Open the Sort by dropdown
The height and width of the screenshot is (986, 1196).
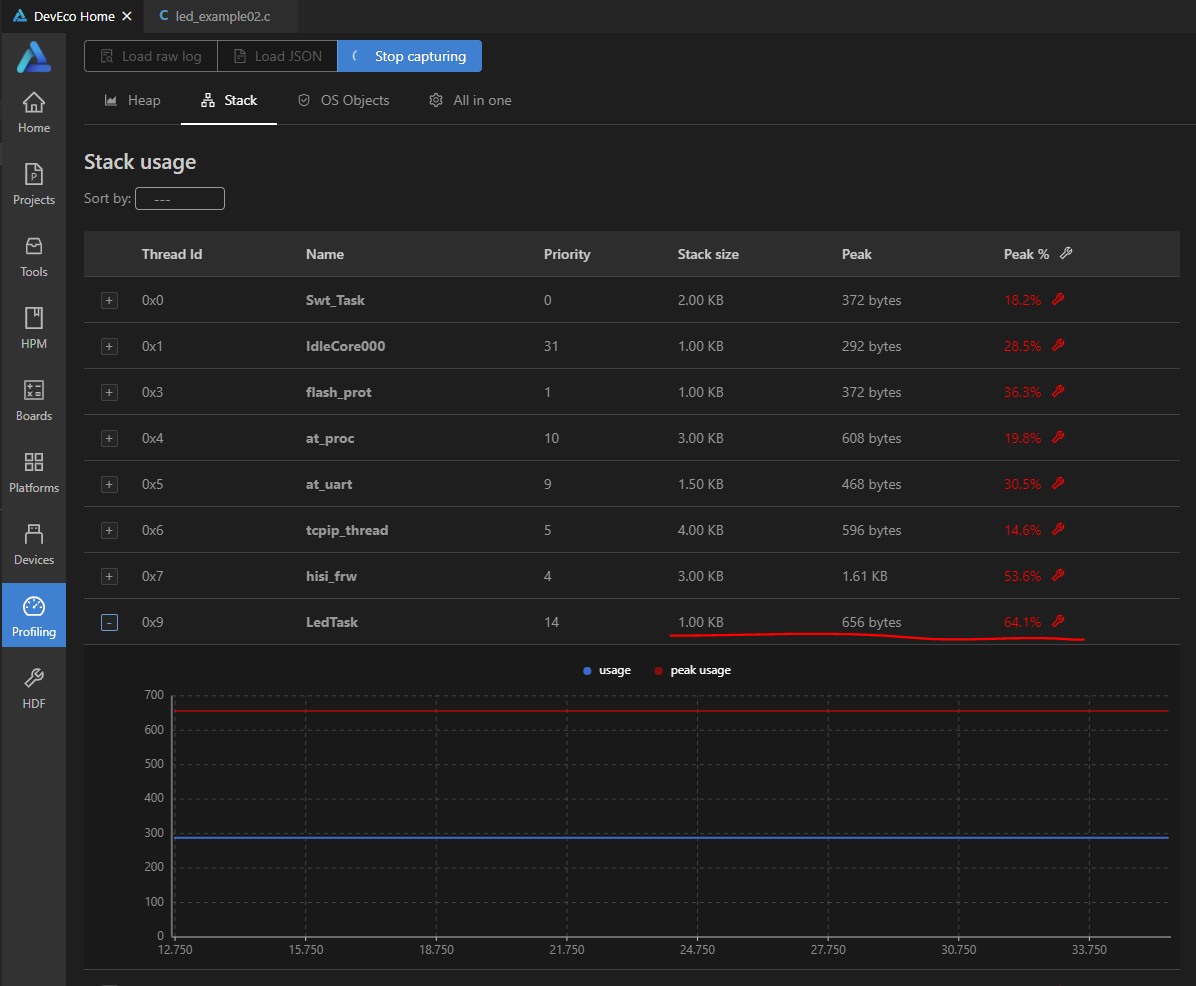(179, 199)
